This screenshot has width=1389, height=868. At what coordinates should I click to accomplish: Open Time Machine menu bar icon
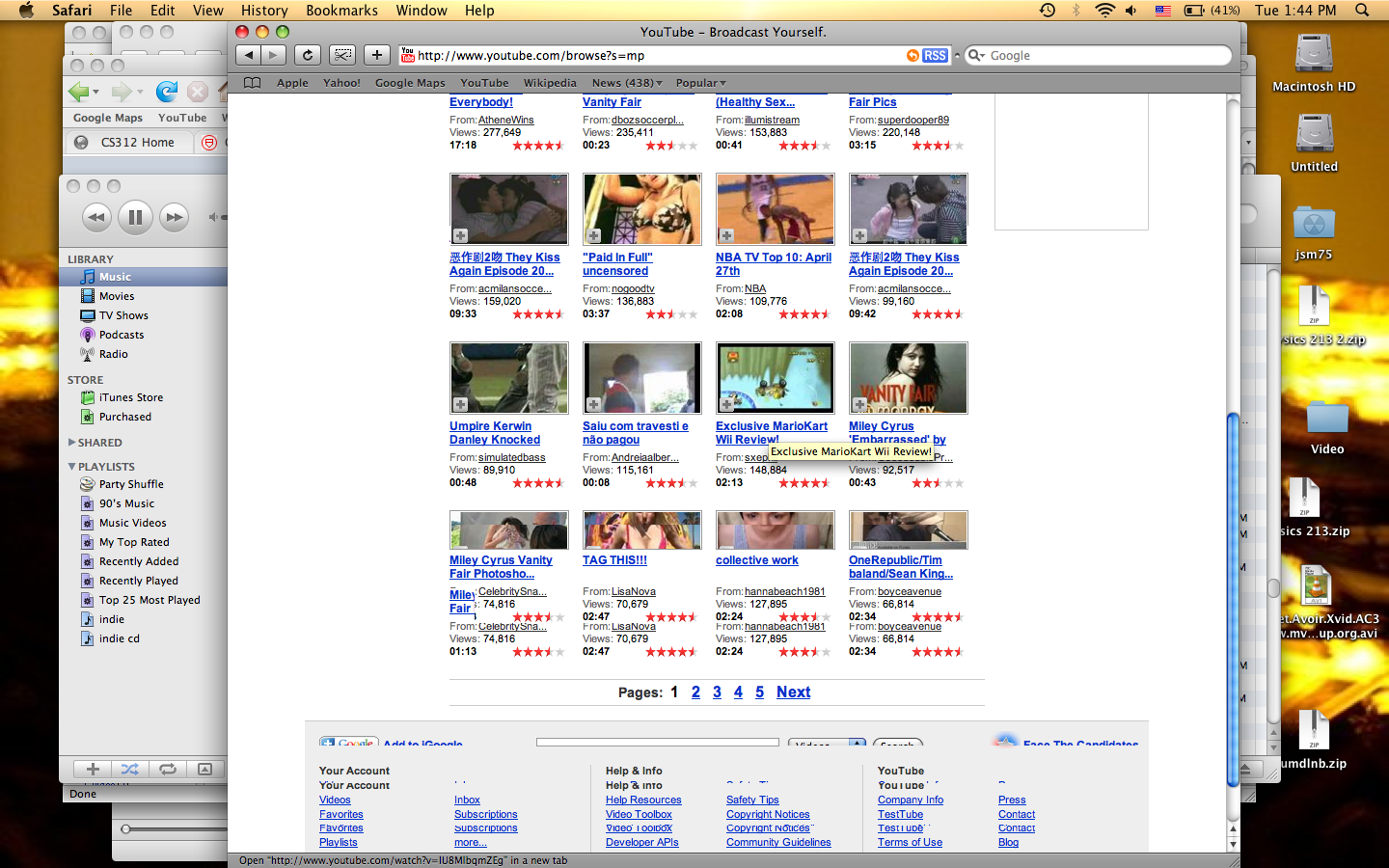(x=1048, y=11)
